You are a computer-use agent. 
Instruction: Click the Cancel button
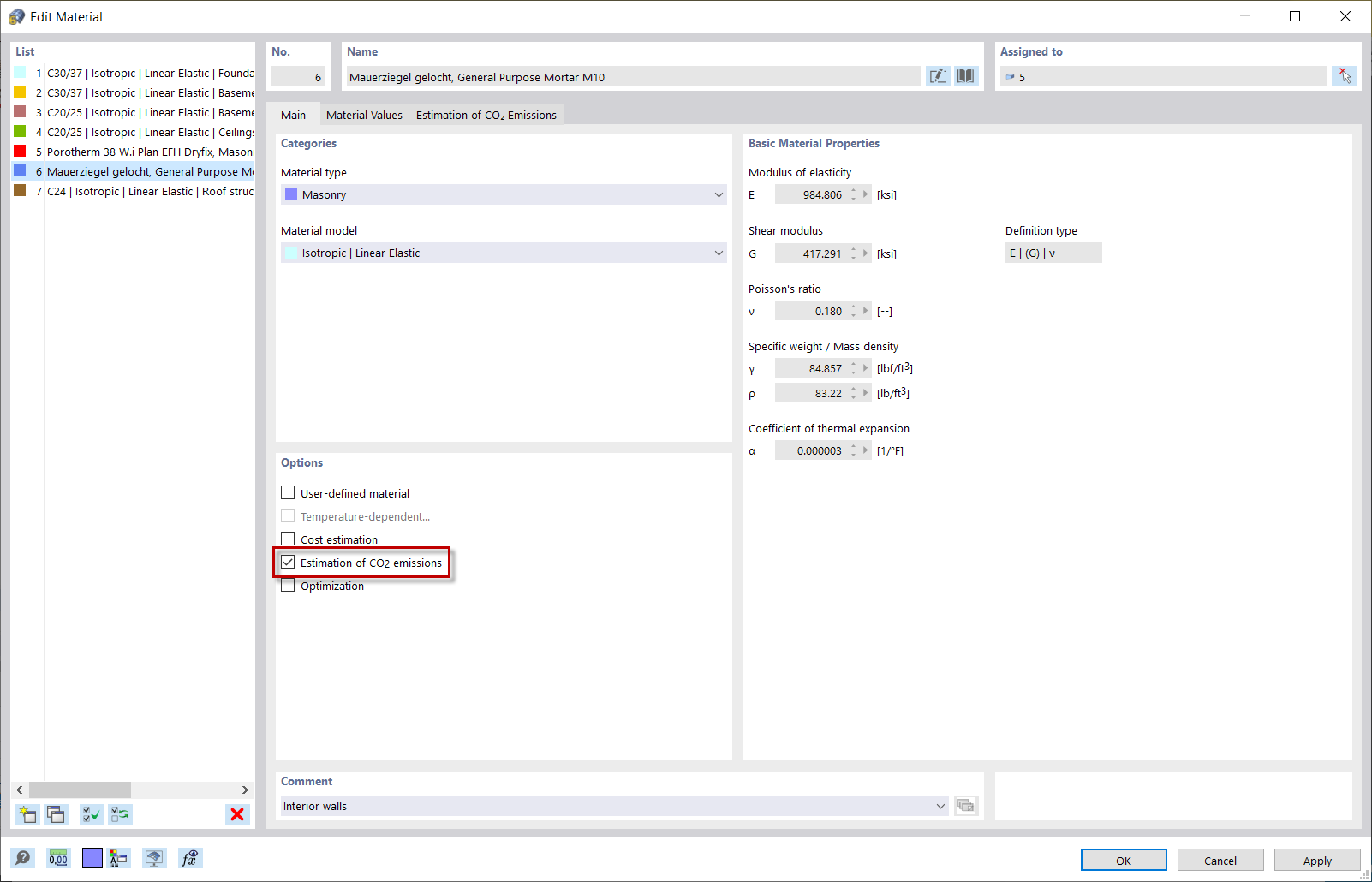pos(1220,860)
